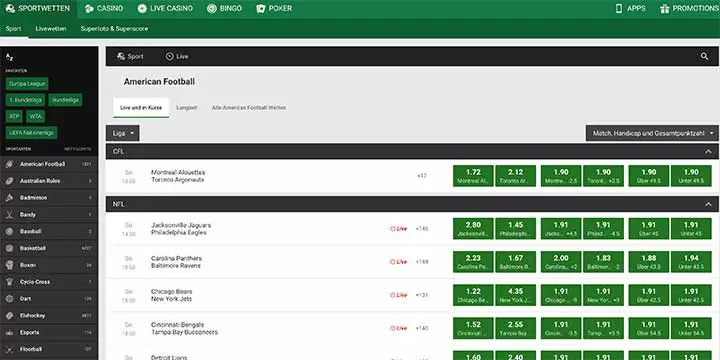The image size is (720, 360).
Task: Click the search magnifier icon
Action: [704, 56]
